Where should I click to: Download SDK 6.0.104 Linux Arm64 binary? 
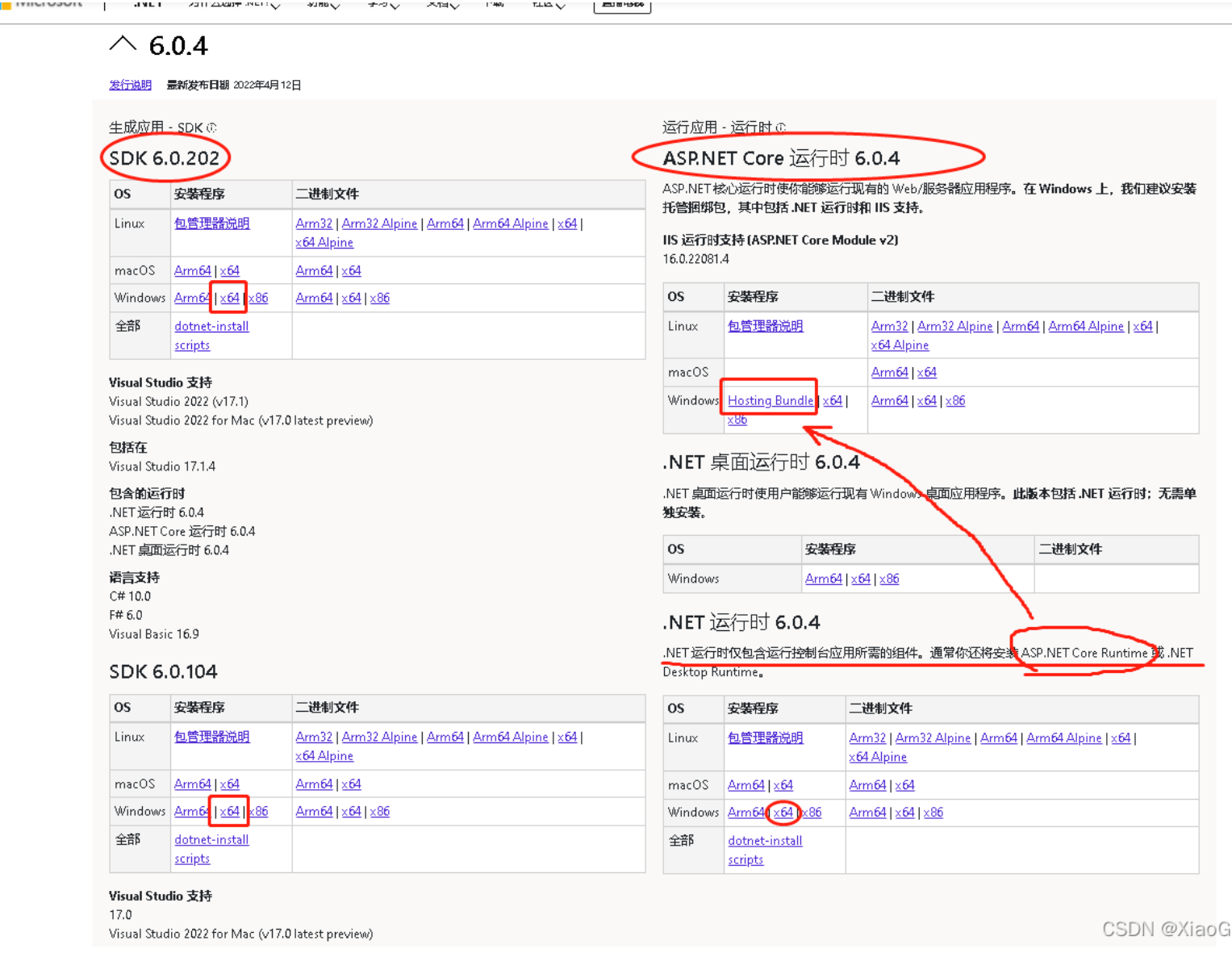click(445, 737)
